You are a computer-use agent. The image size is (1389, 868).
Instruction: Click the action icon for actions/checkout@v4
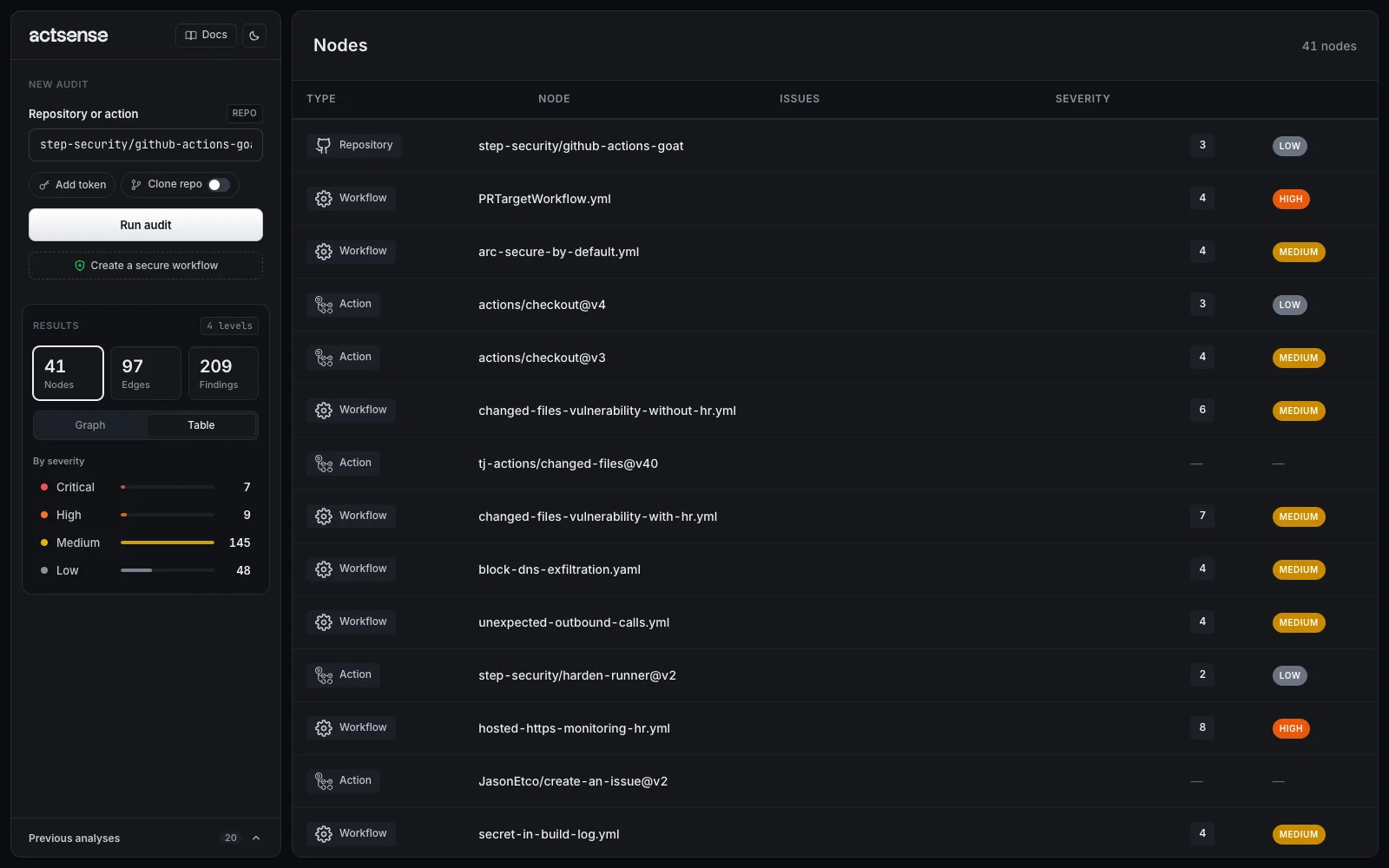click(324, 305)
